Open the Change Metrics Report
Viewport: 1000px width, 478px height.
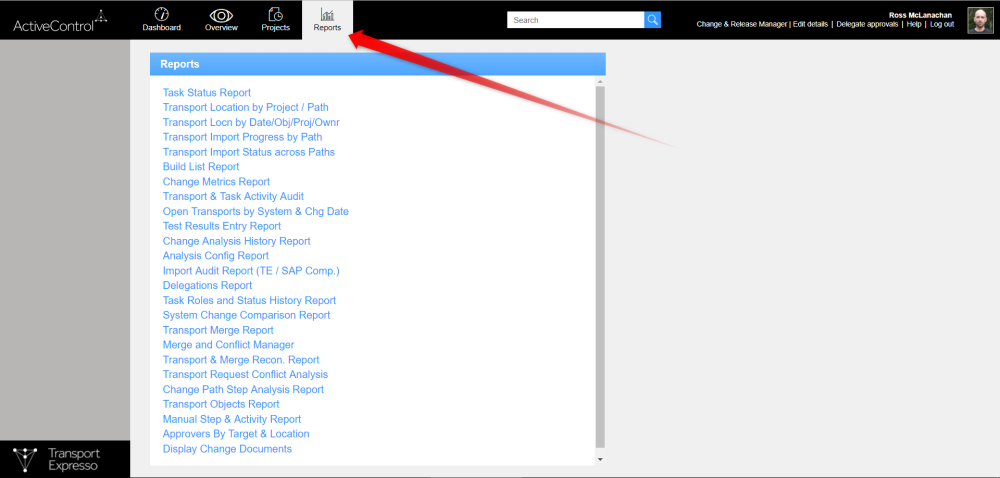pyautogui.click(x=216, y=182)
